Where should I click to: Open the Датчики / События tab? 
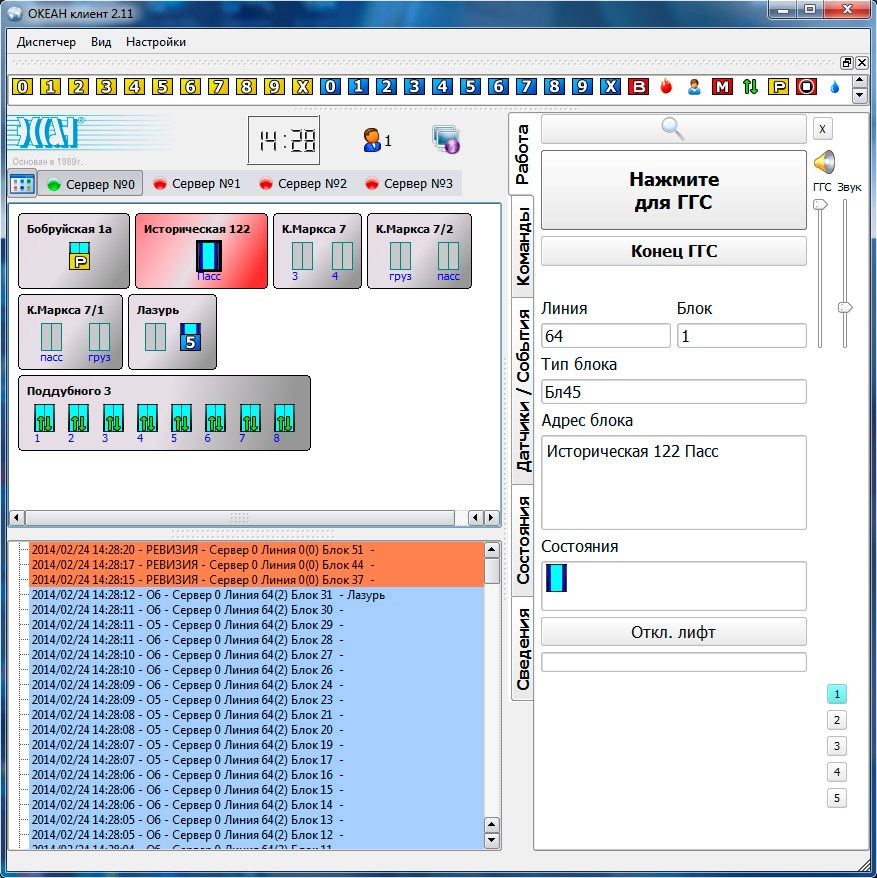point(523,390)
